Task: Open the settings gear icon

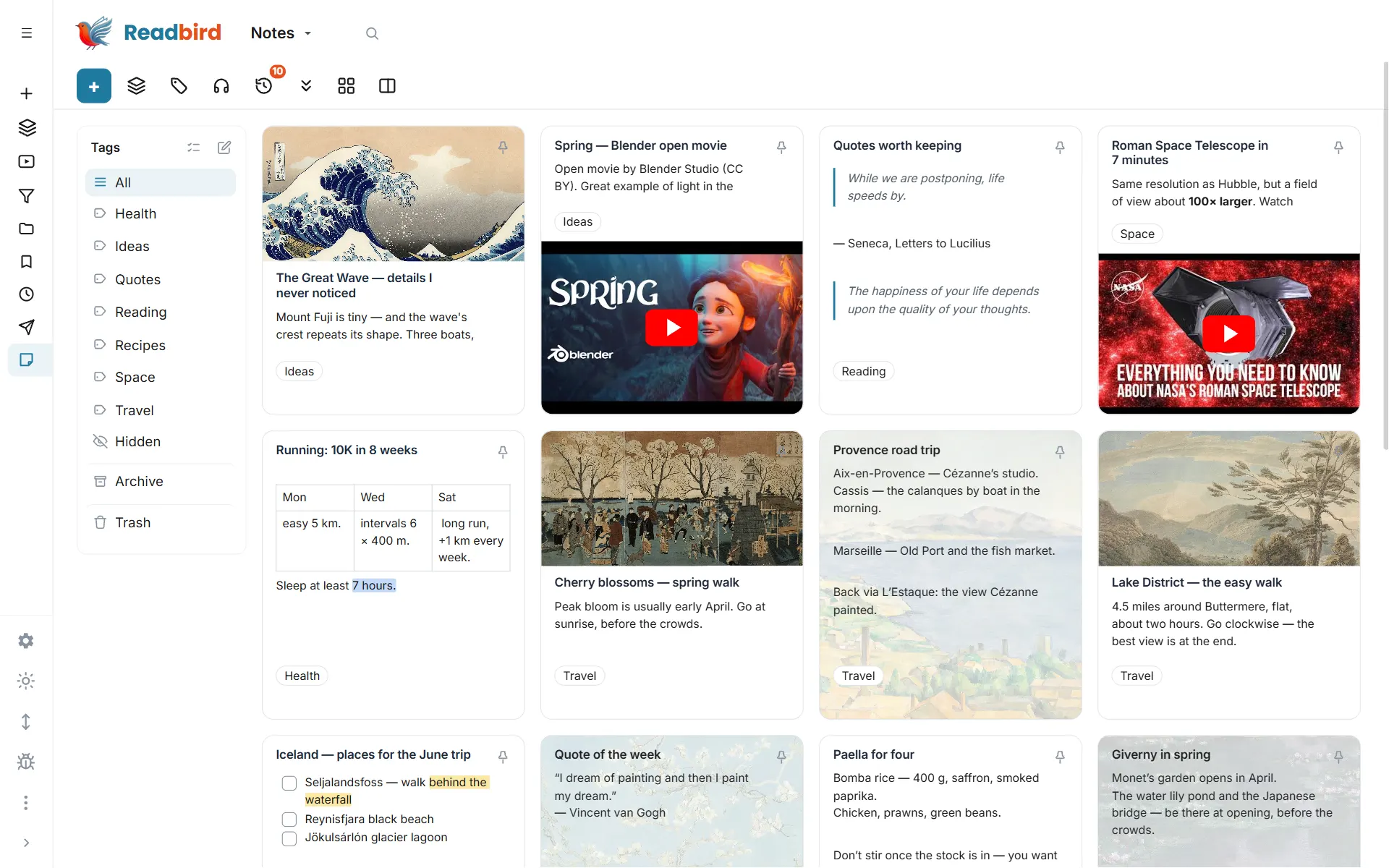Action: (x=26, y=641)
